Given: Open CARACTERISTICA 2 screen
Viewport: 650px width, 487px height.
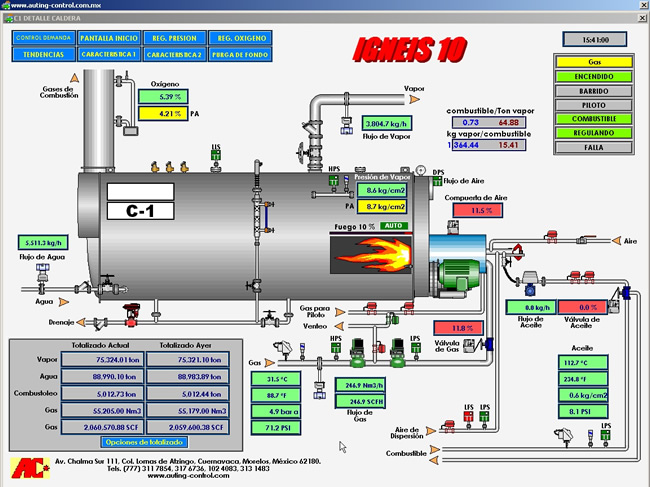Looking at the screenshot, I should click(x=175, y=54).
